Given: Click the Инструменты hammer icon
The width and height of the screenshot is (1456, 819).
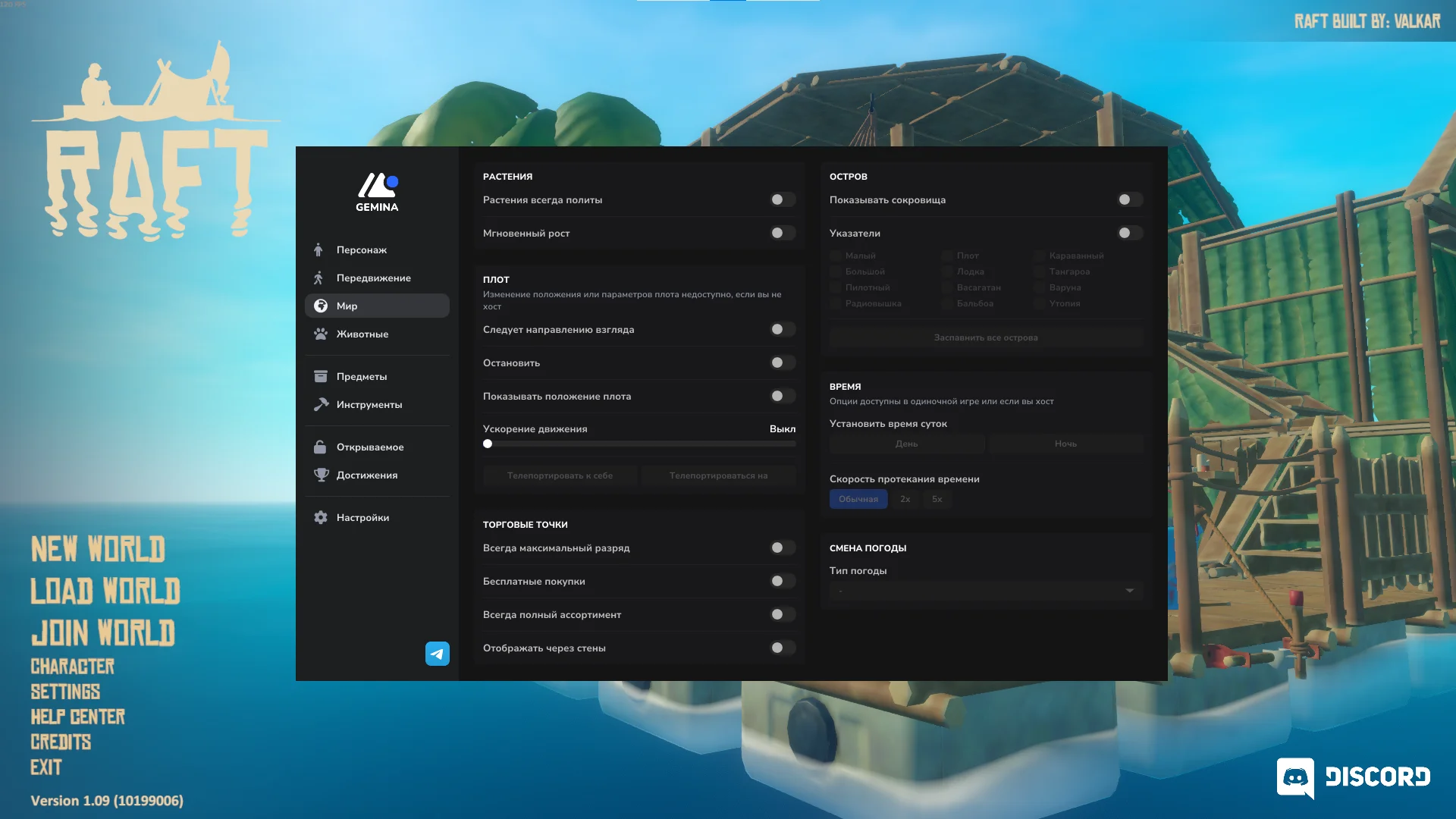Looking at the screenshot, I should tap(321, 404).
